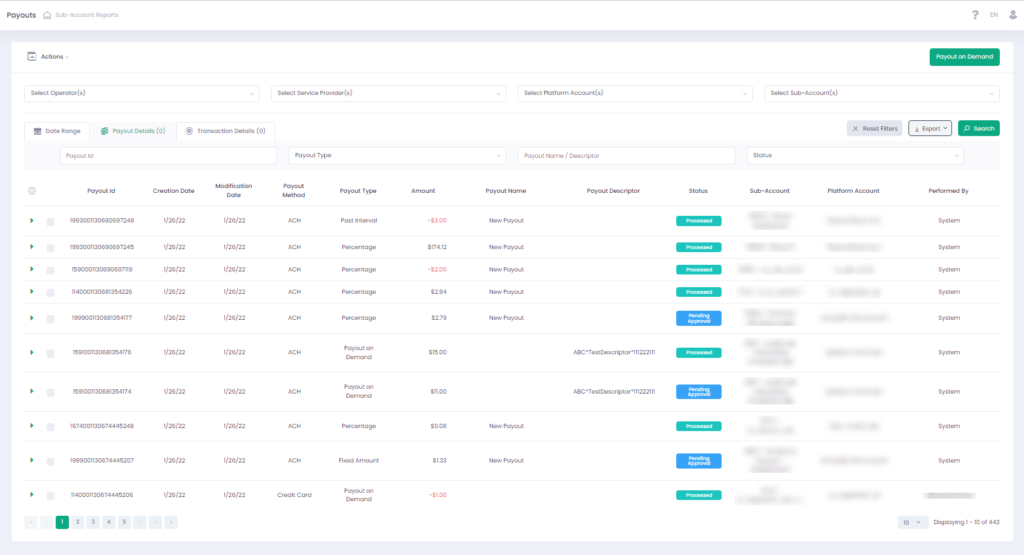Open the Payout Type dropdown filter
This screenshot has height=555, width=1024.
coord(397,156)
